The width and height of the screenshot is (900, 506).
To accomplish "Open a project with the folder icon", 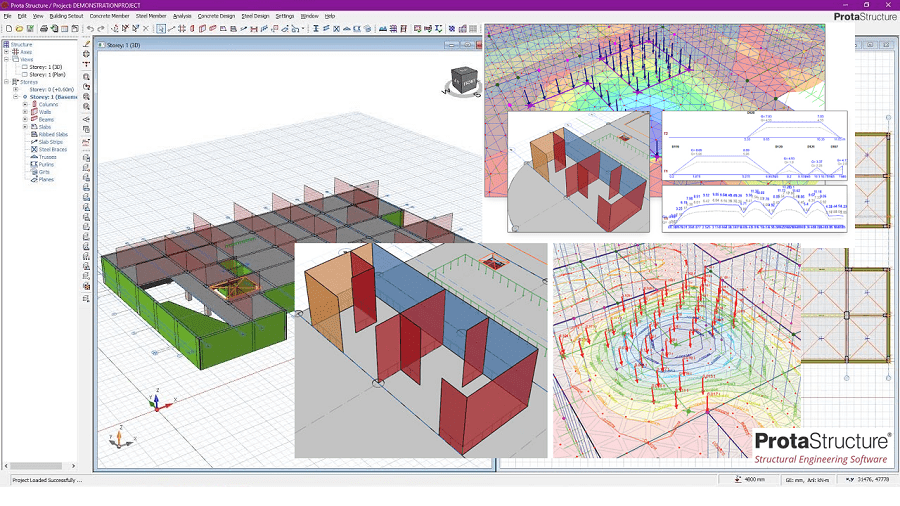I will [x=20, y=29].
